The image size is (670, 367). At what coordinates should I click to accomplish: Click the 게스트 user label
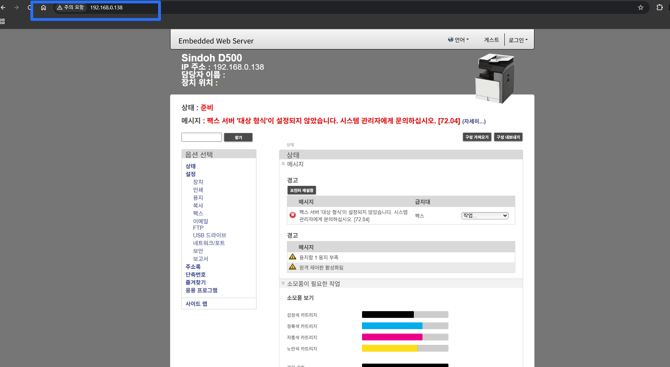[x=491, y=40]
